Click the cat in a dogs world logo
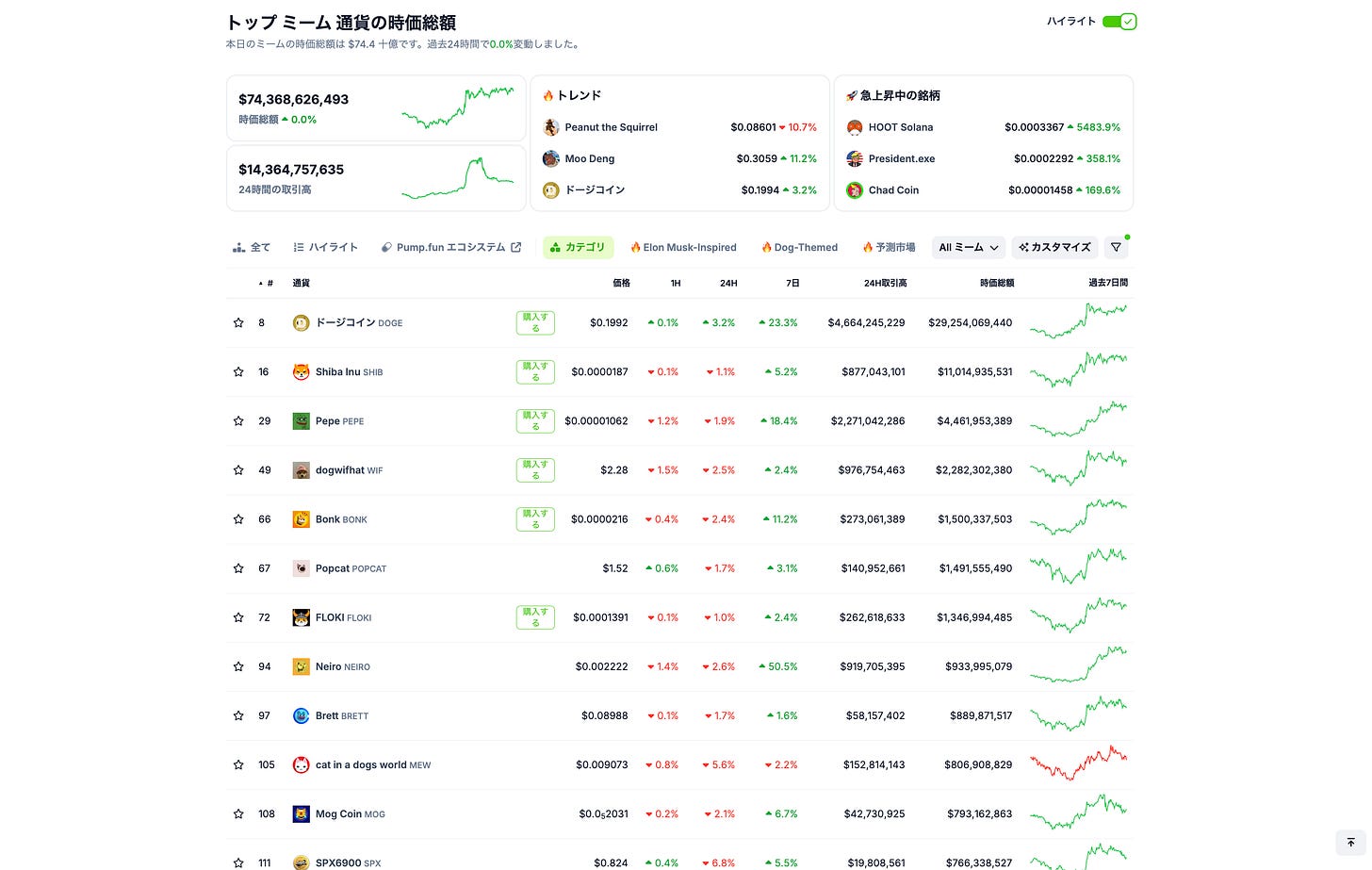Viewport: 1372px width, 870px height. (301, 764)
